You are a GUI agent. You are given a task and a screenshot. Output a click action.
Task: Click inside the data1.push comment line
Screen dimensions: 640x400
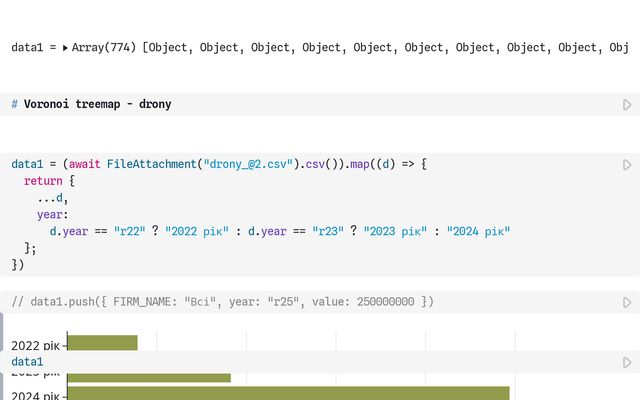[x=222, y=302]
